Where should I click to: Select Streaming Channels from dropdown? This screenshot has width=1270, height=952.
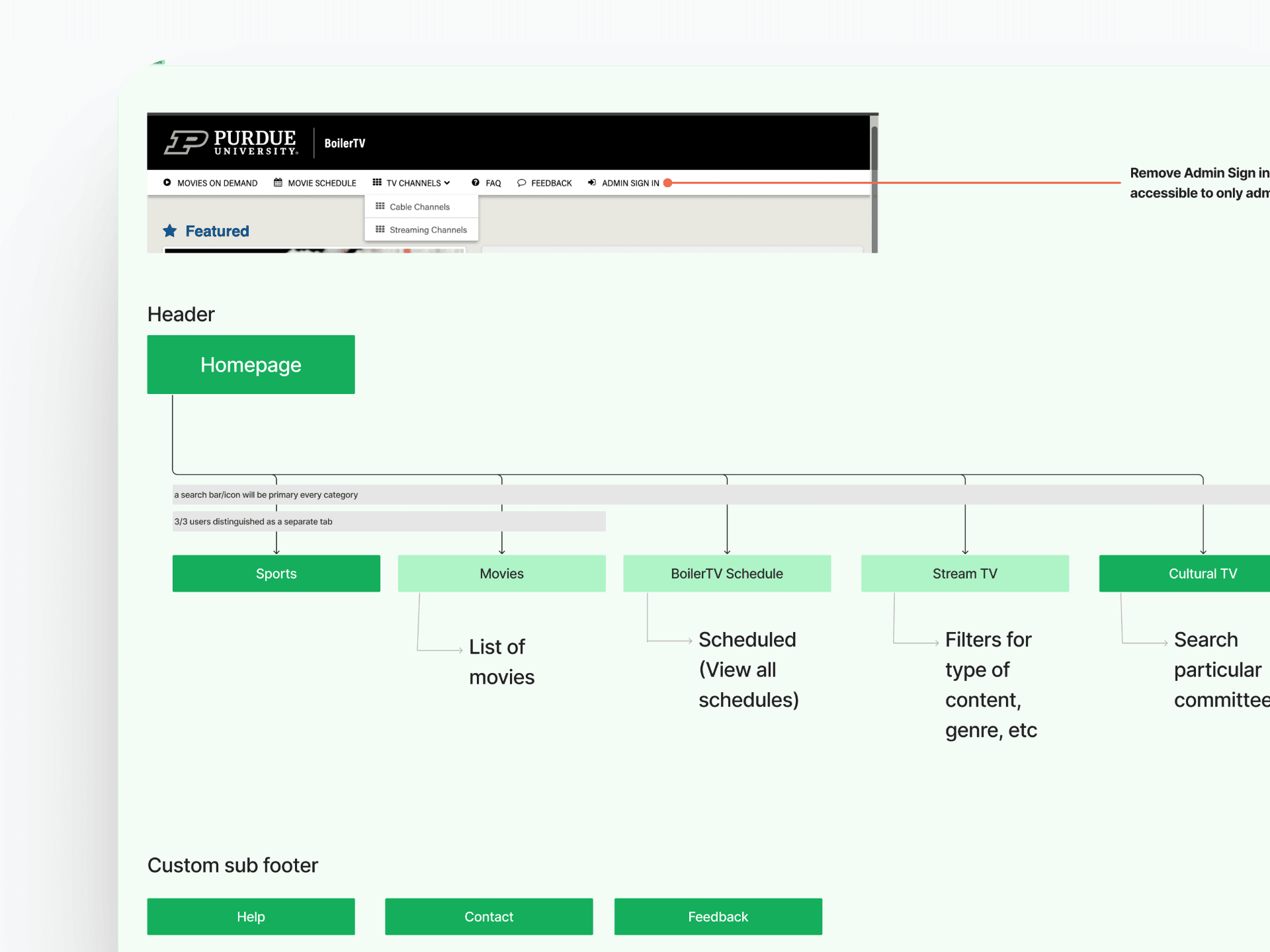click(427, 230)
